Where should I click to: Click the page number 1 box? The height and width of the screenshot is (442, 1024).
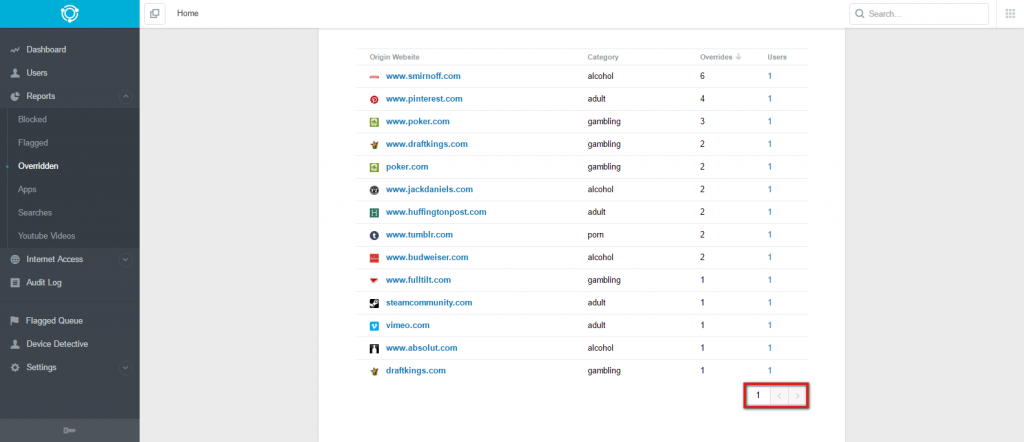click(x=758, y=396)
